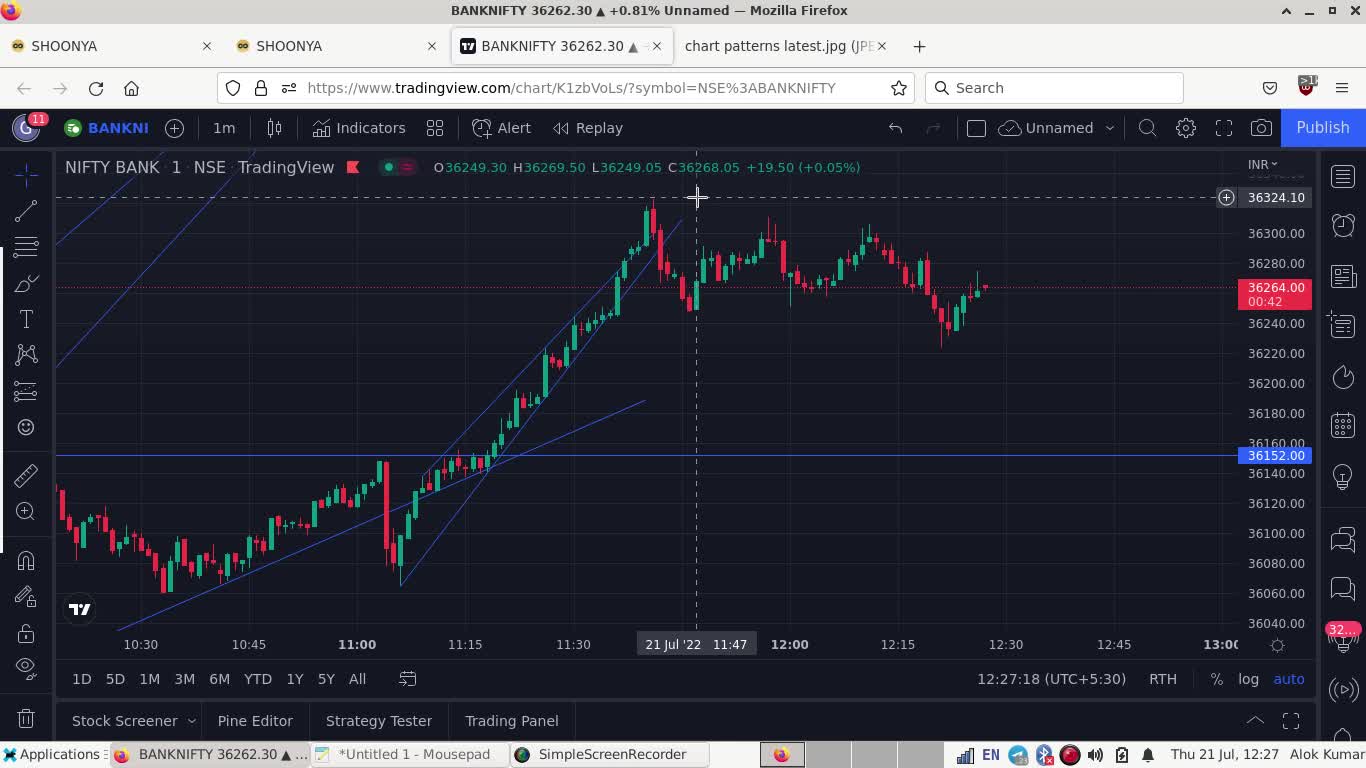Publish the chart idea
The width and height of the screenshot is (1366, 768).
[x=1322, y=128]
